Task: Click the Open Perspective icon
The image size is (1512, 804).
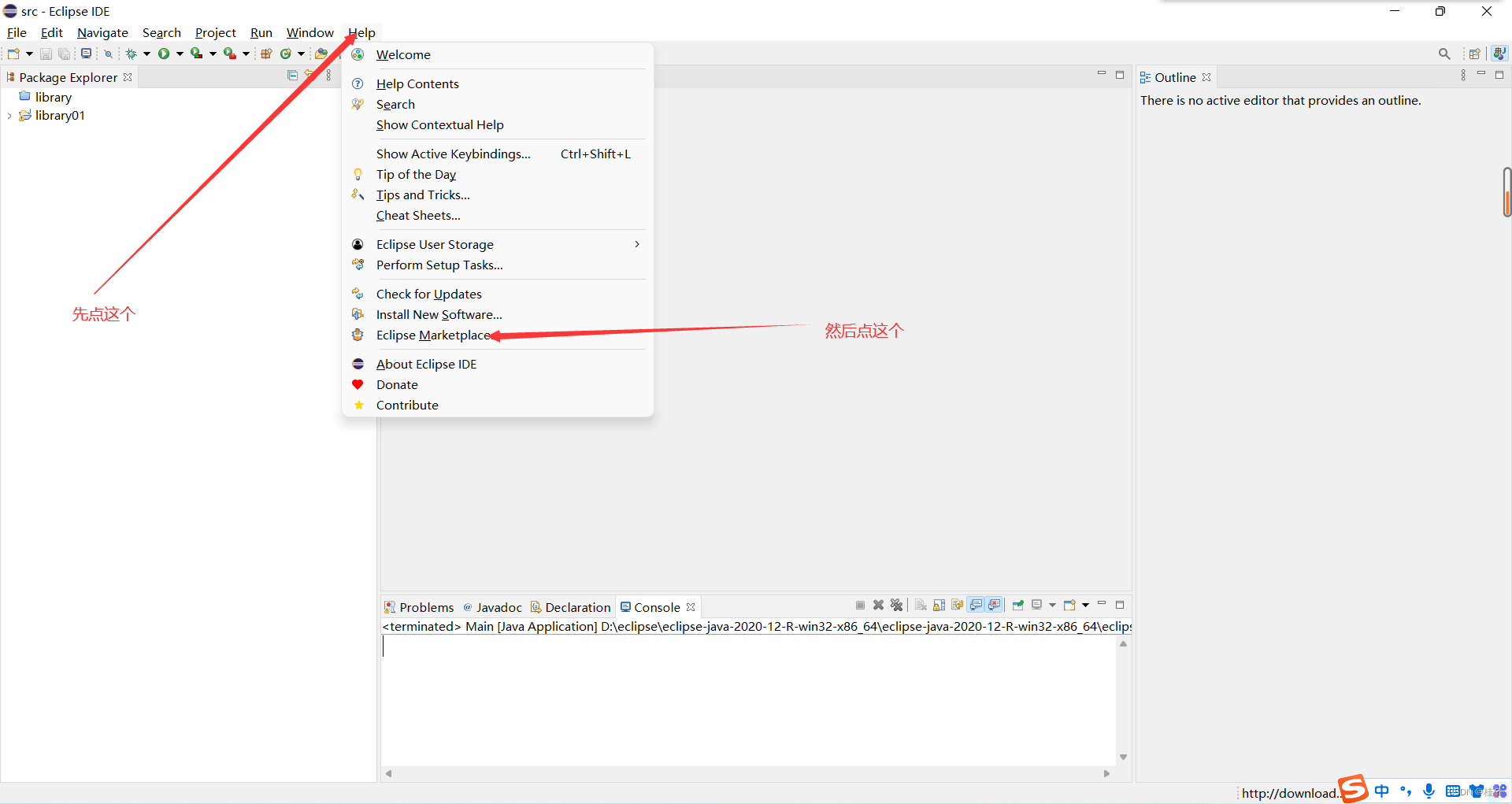Action: pyautogui.click(x=1475, y=54)
